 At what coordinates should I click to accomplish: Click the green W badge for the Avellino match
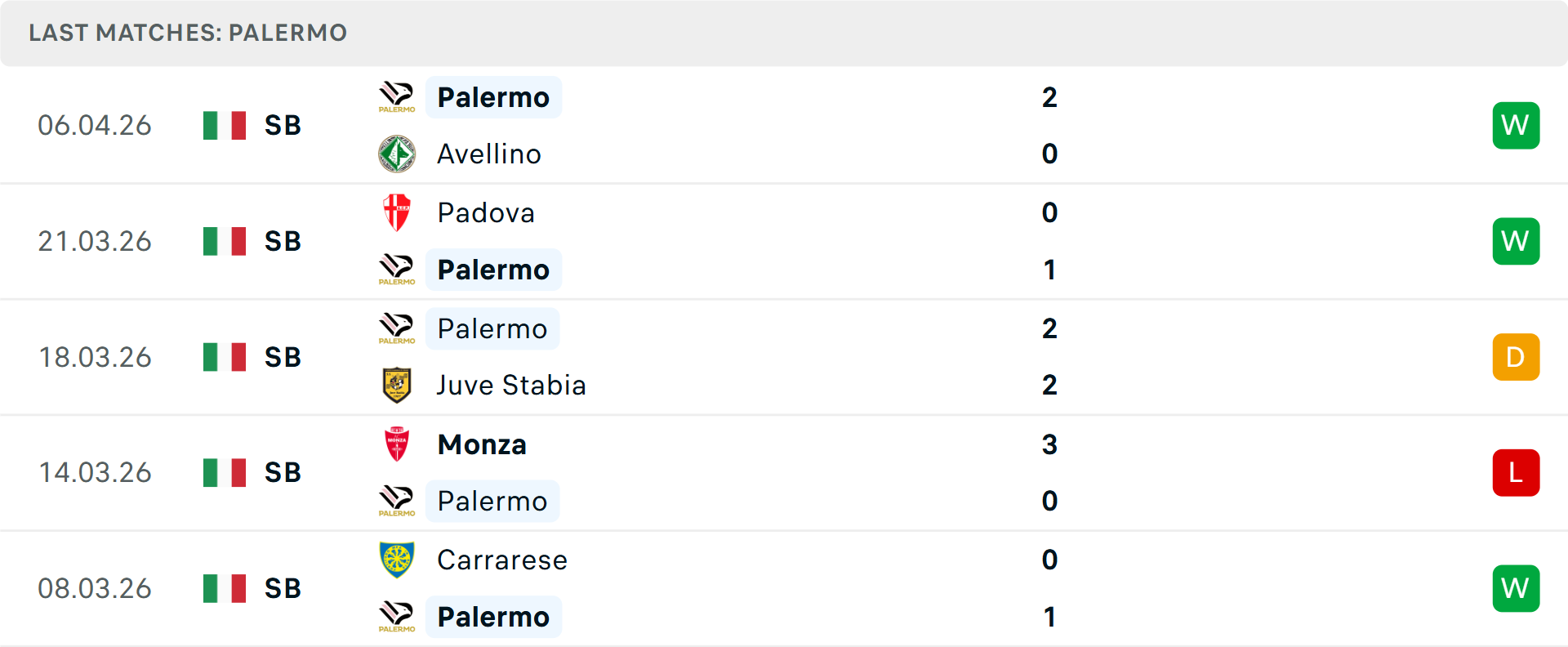tap(1516, 125)
